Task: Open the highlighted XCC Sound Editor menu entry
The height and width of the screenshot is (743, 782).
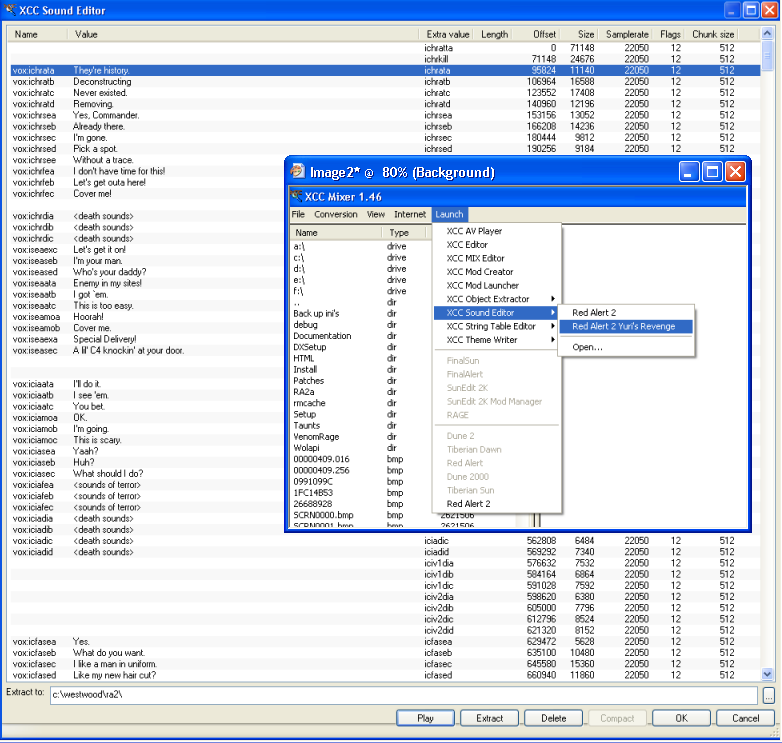Action: [x=496, y=313]
